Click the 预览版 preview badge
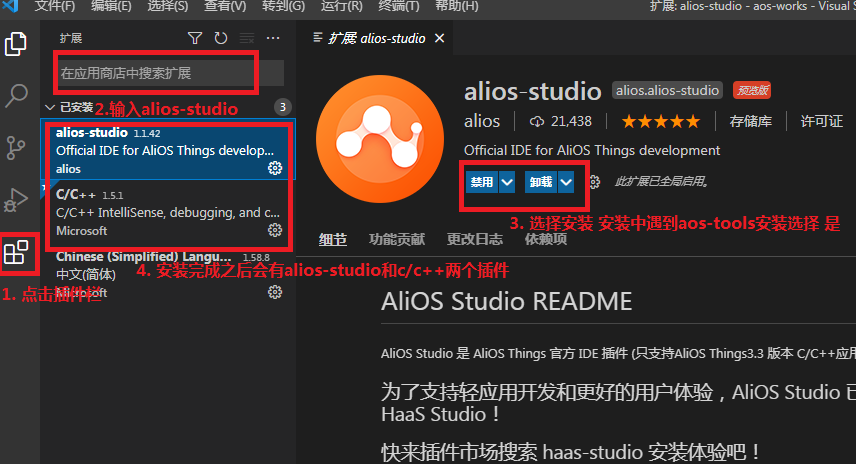 752,90
